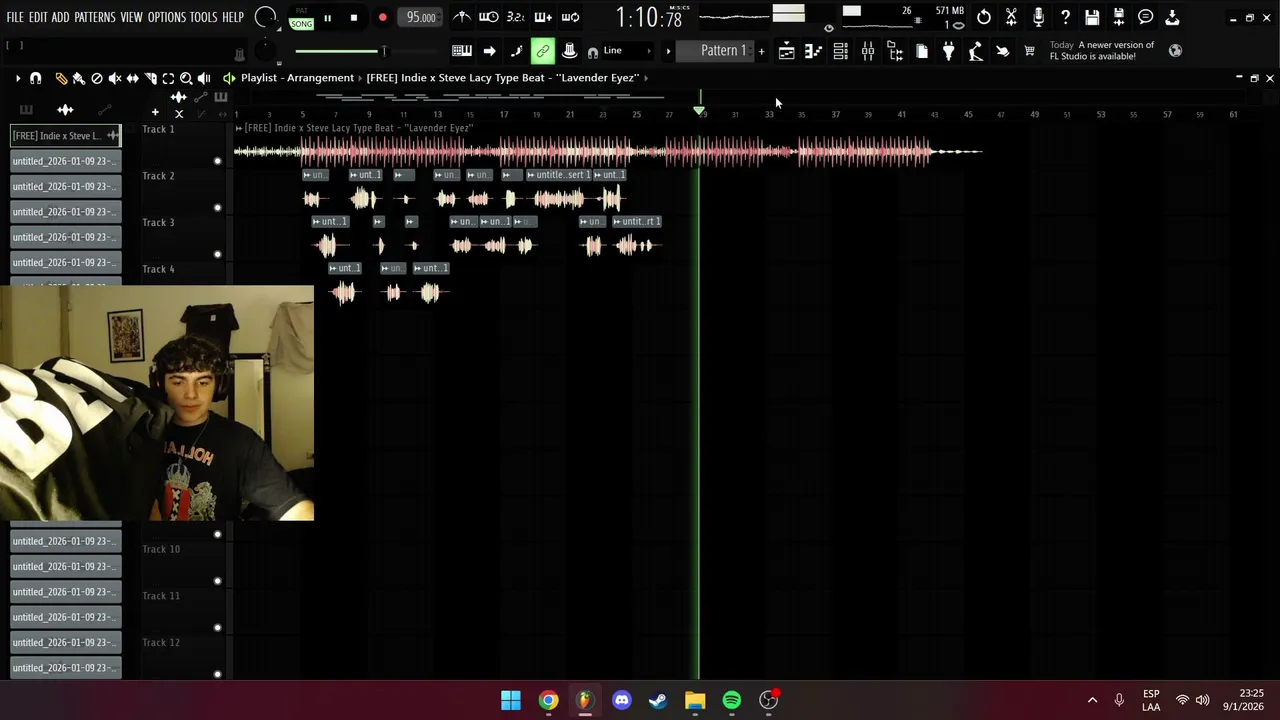
Task: Open the Piano roll view icon
Action: (814, 51)
